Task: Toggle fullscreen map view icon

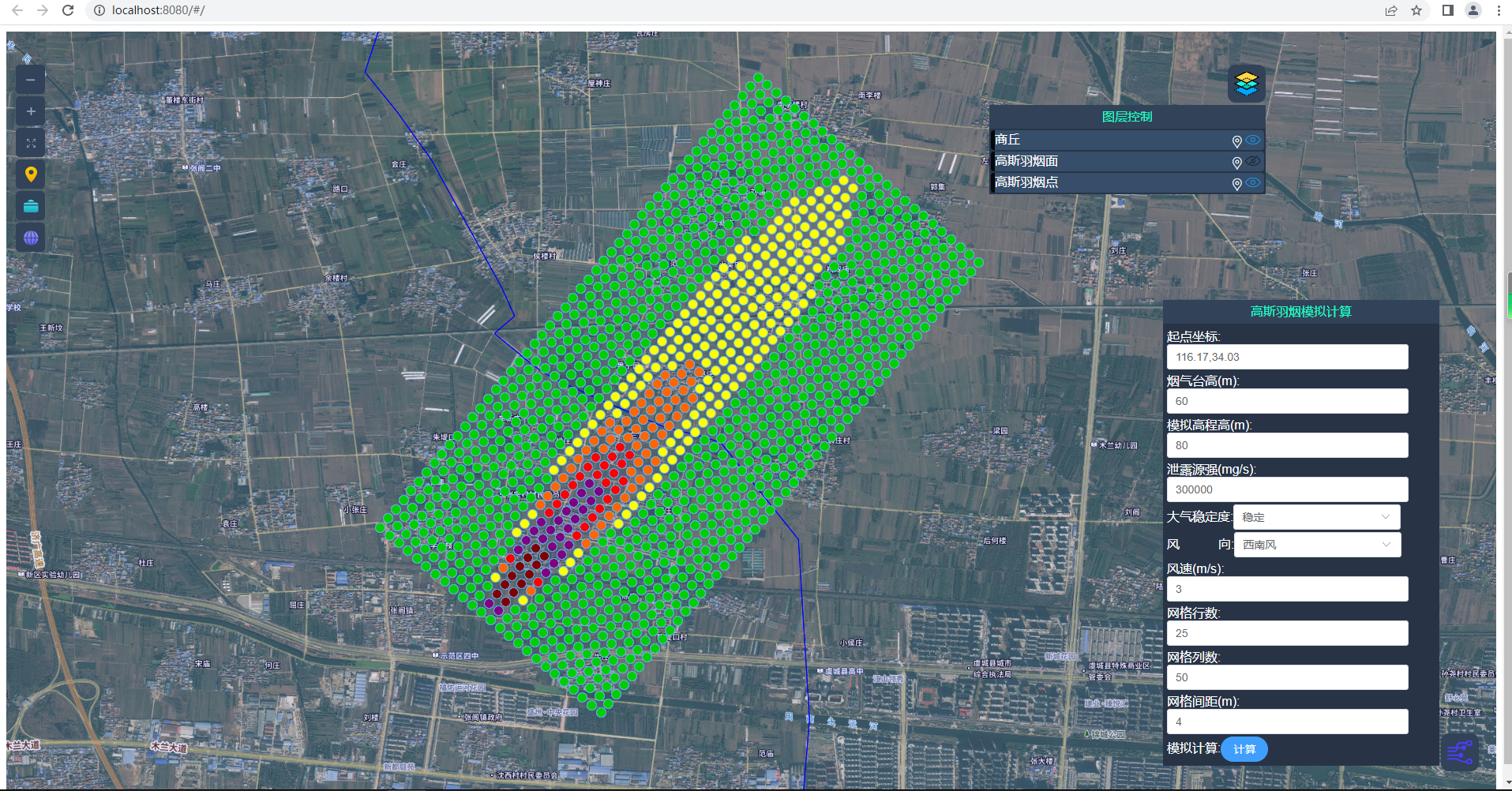Action: tap(31, 143)
